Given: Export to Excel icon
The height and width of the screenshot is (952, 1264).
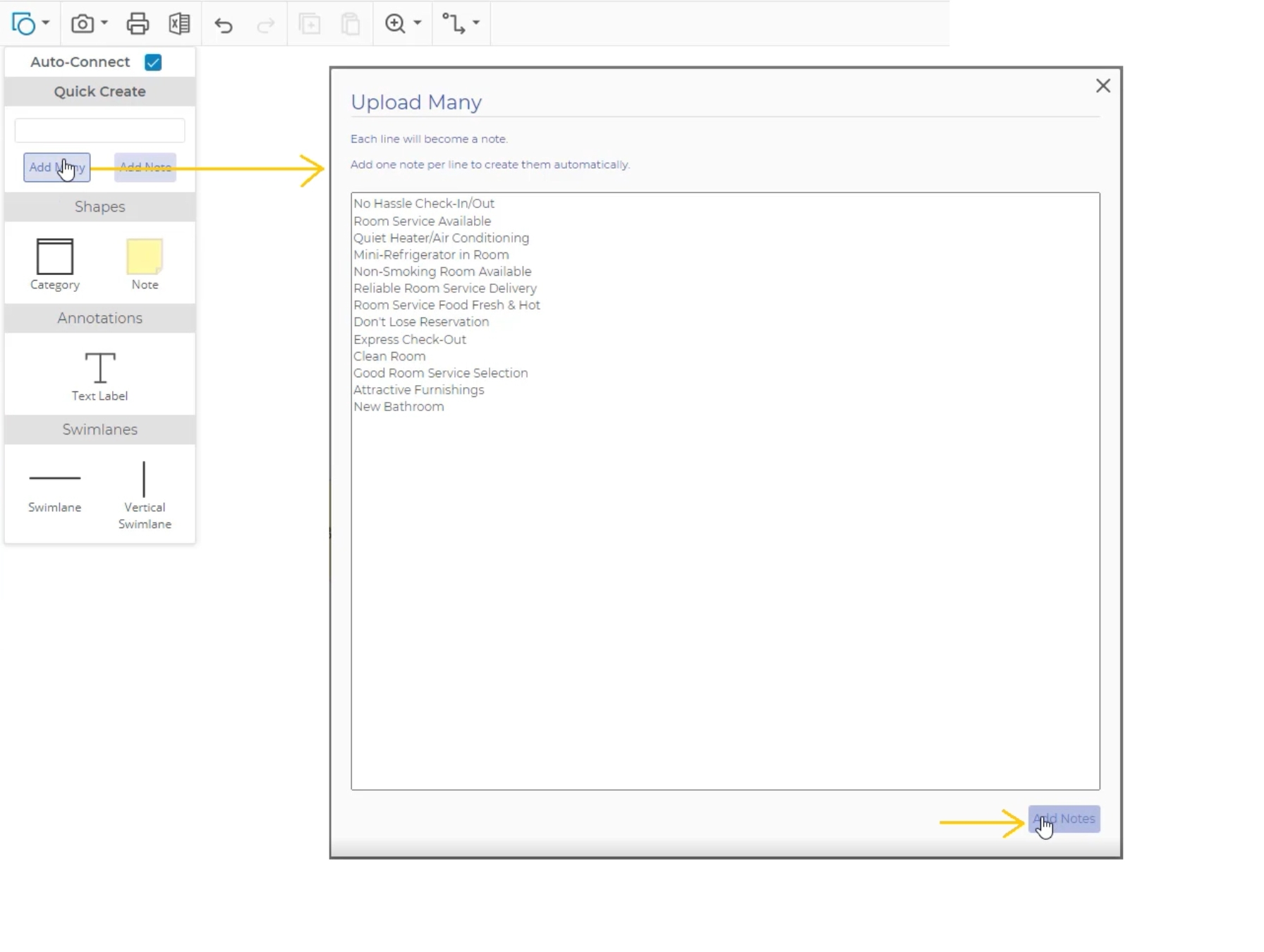Looking at the screenshot, I should click(179, 23).
